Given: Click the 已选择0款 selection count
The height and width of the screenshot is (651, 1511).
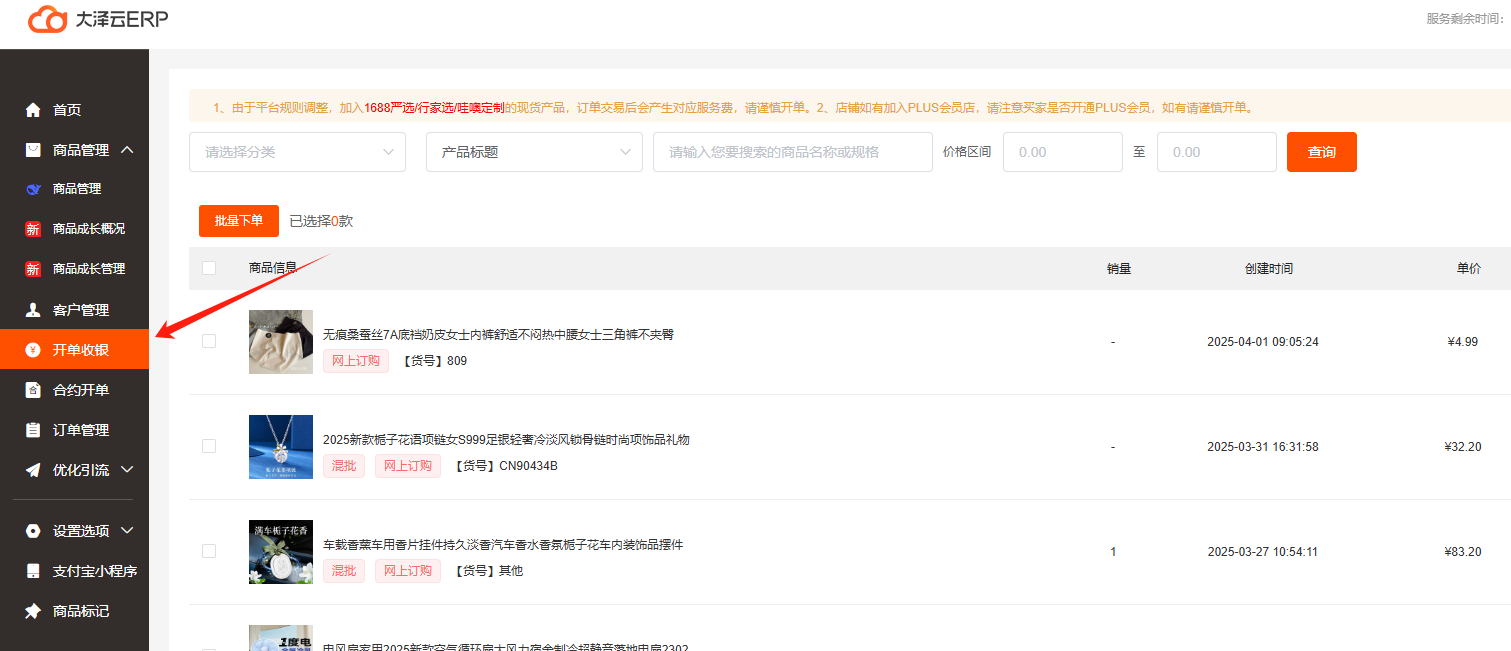Looking at the screenshot, I should pyautogui.click(x=321, y=221).
